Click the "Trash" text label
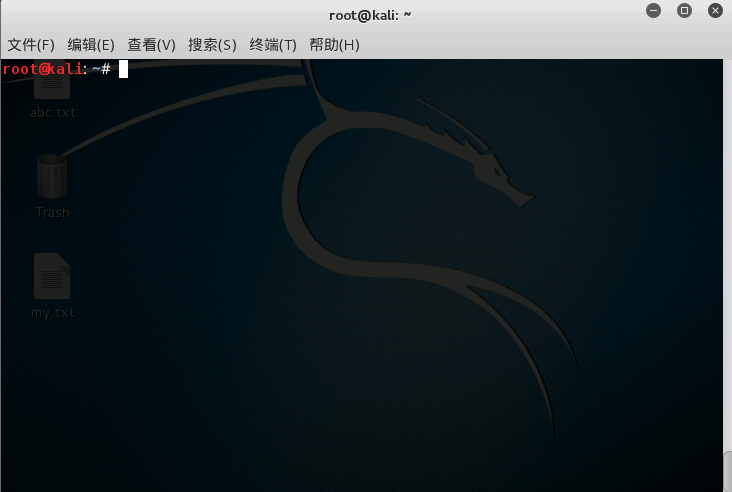The height and width of the screenshot is (492, 732). (x=52, y=212)
